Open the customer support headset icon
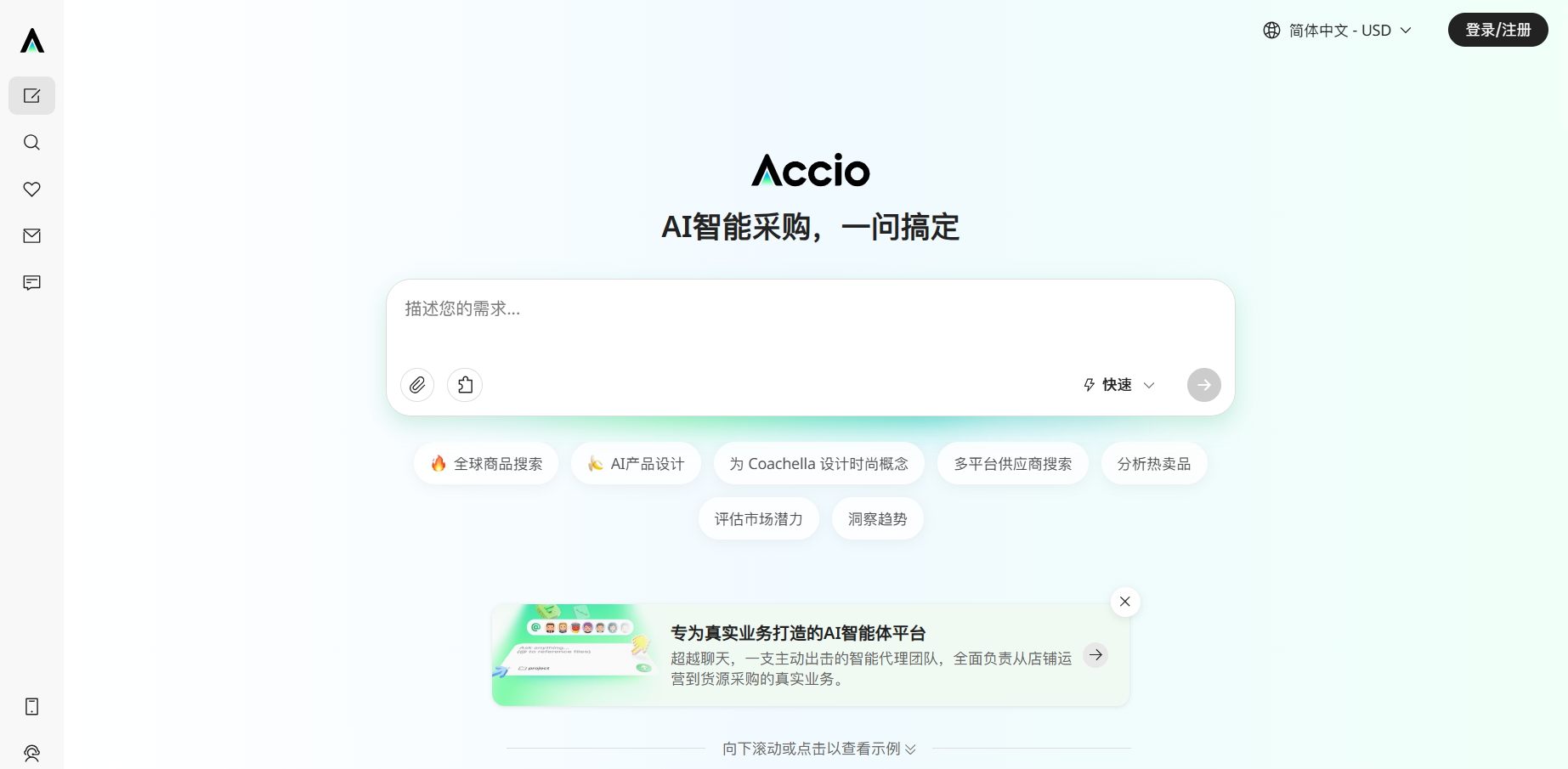This screenshot has width=1568, height=769. pyautogui.click(x=31, y=753)
